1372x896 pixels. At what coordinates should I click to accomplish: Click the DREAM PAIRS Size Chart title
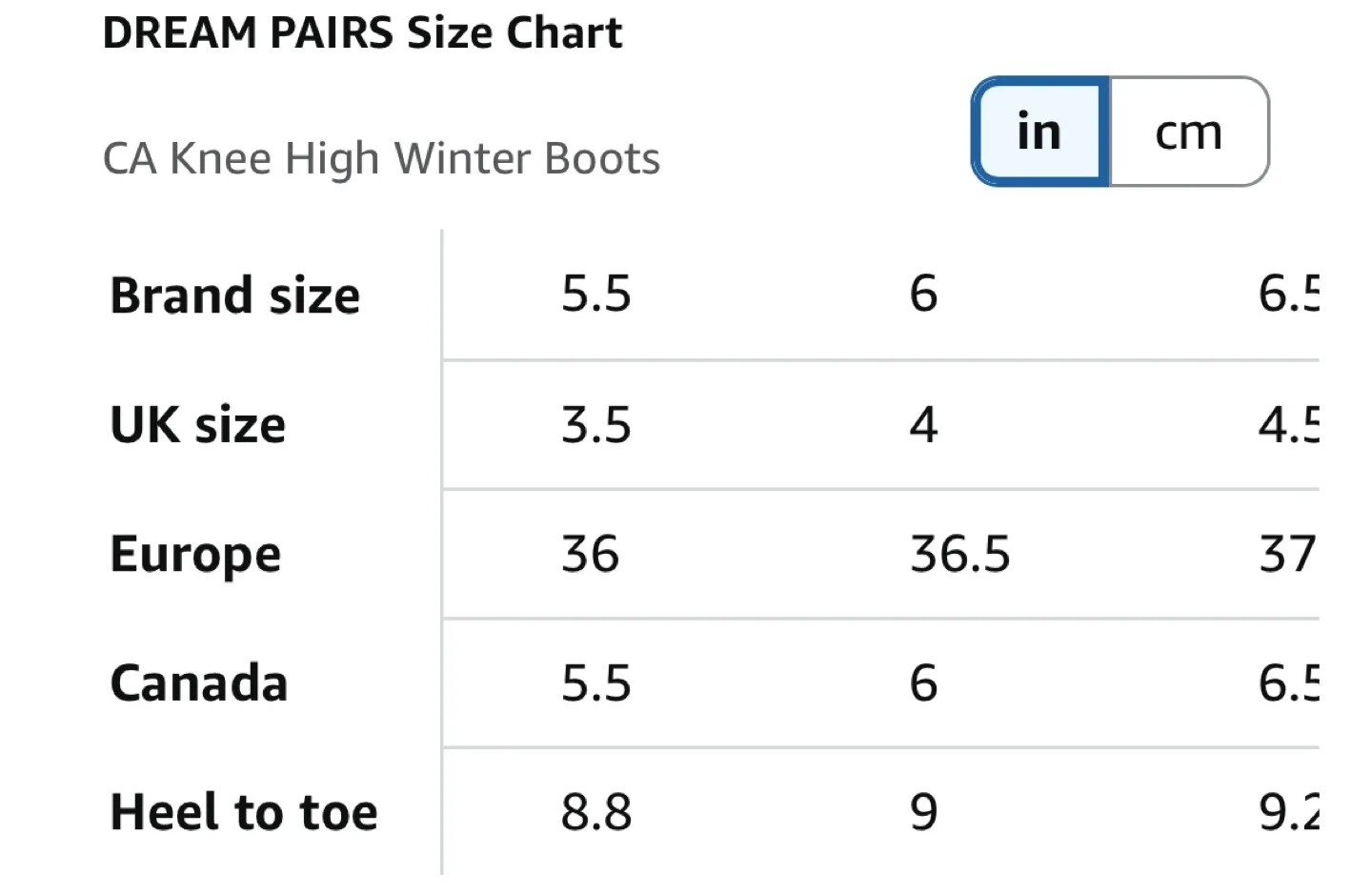tap(363, 31)
